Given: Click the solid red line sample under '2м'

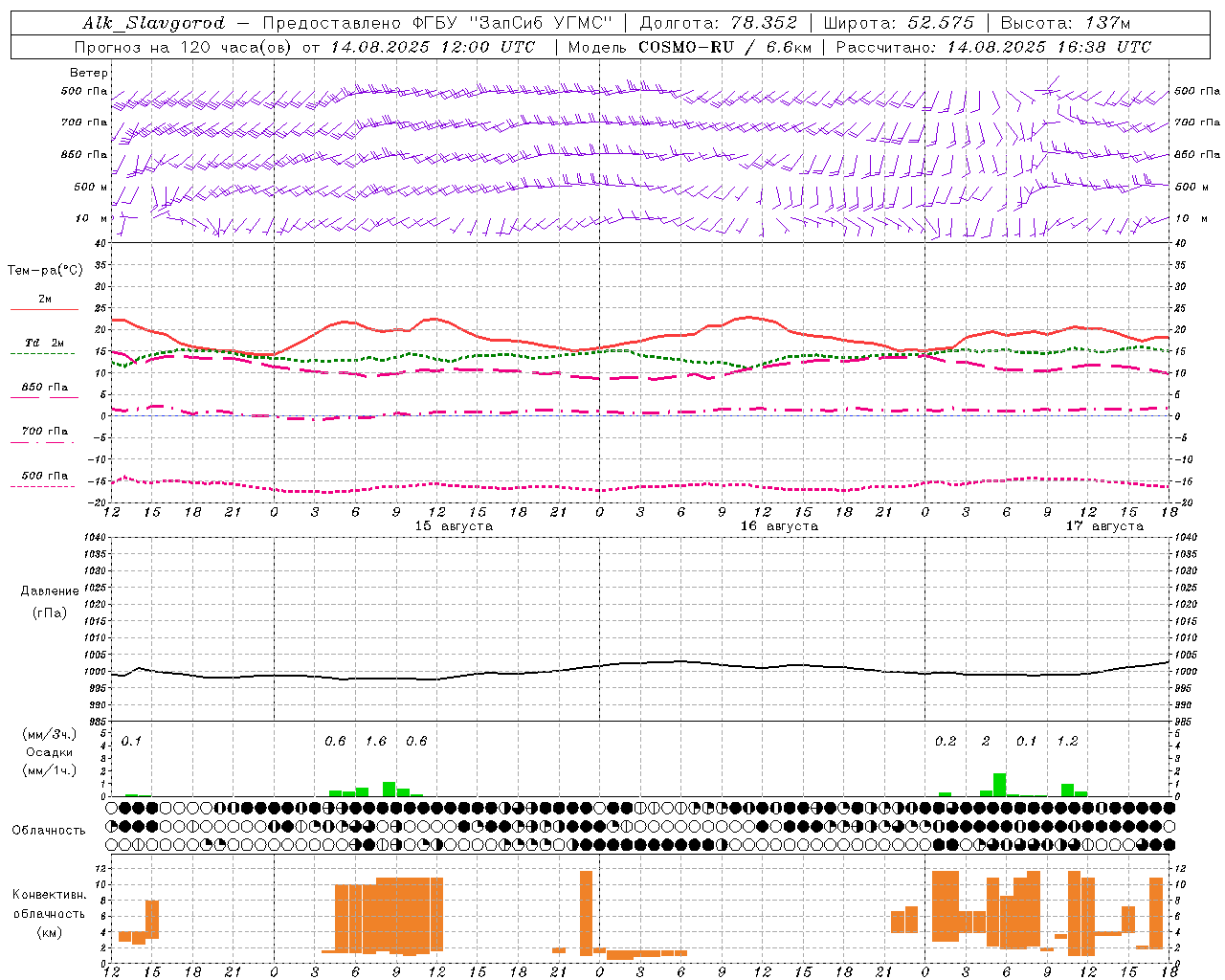Looking at the screenshot, I should (44, 309).
